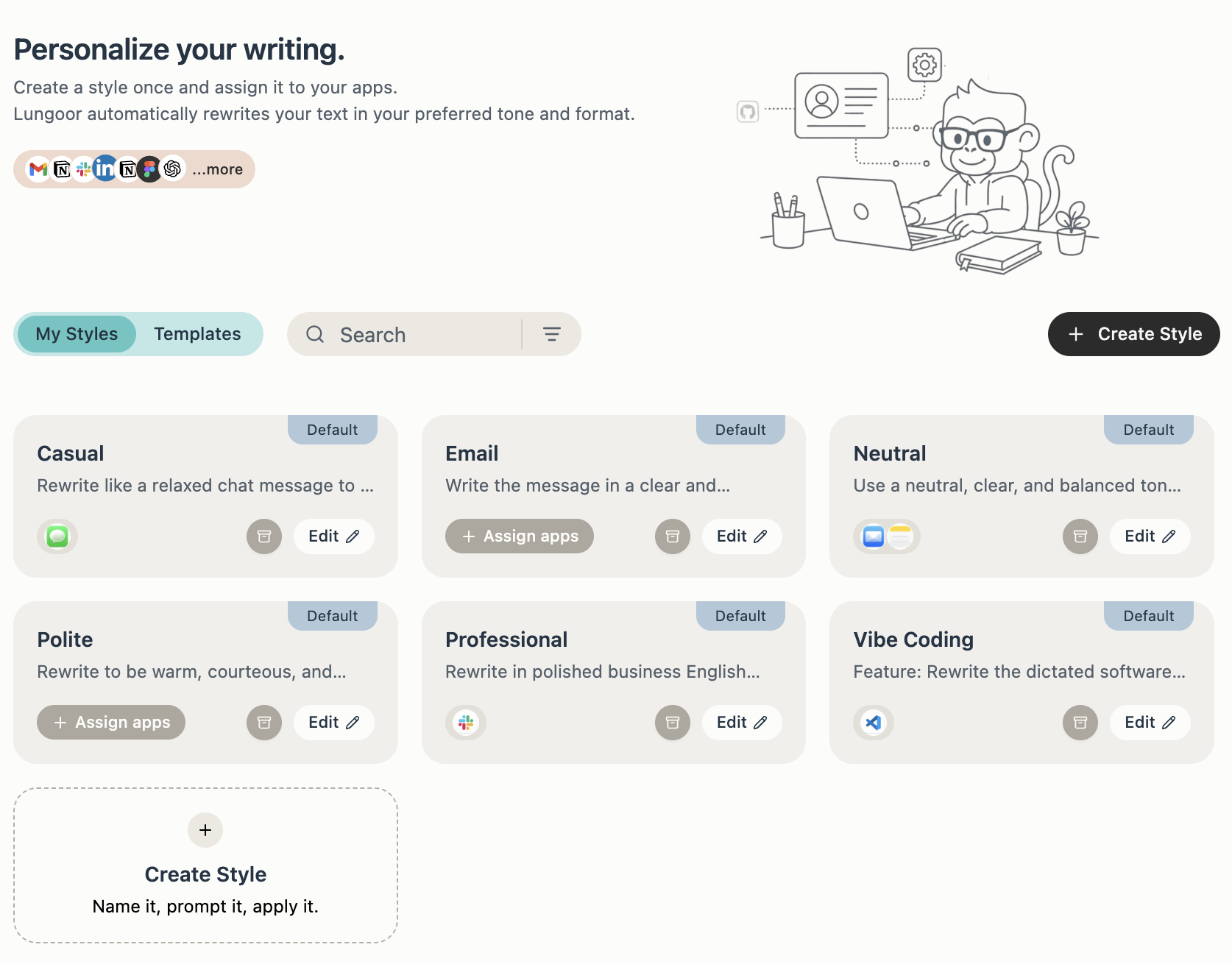Image resolution: width=1232 pixels, height=964 pixels.
Task: Click Mail app icon on Neutral card
Action: (x=874, y=536)
